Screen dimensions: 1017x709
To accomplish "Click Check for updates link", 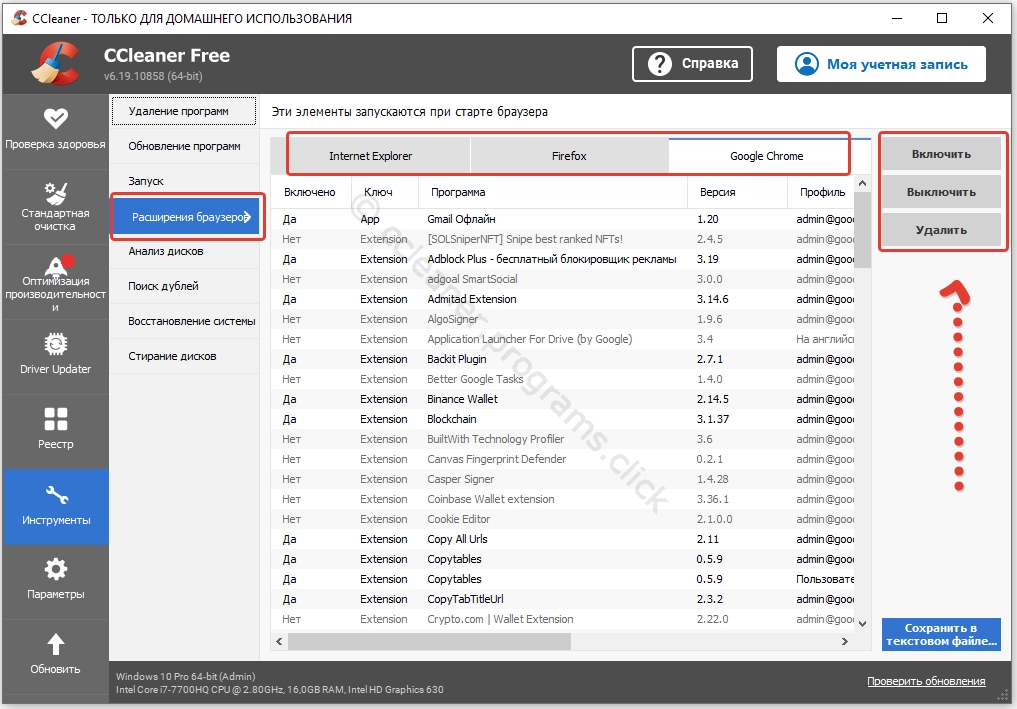I will (925, 681).
